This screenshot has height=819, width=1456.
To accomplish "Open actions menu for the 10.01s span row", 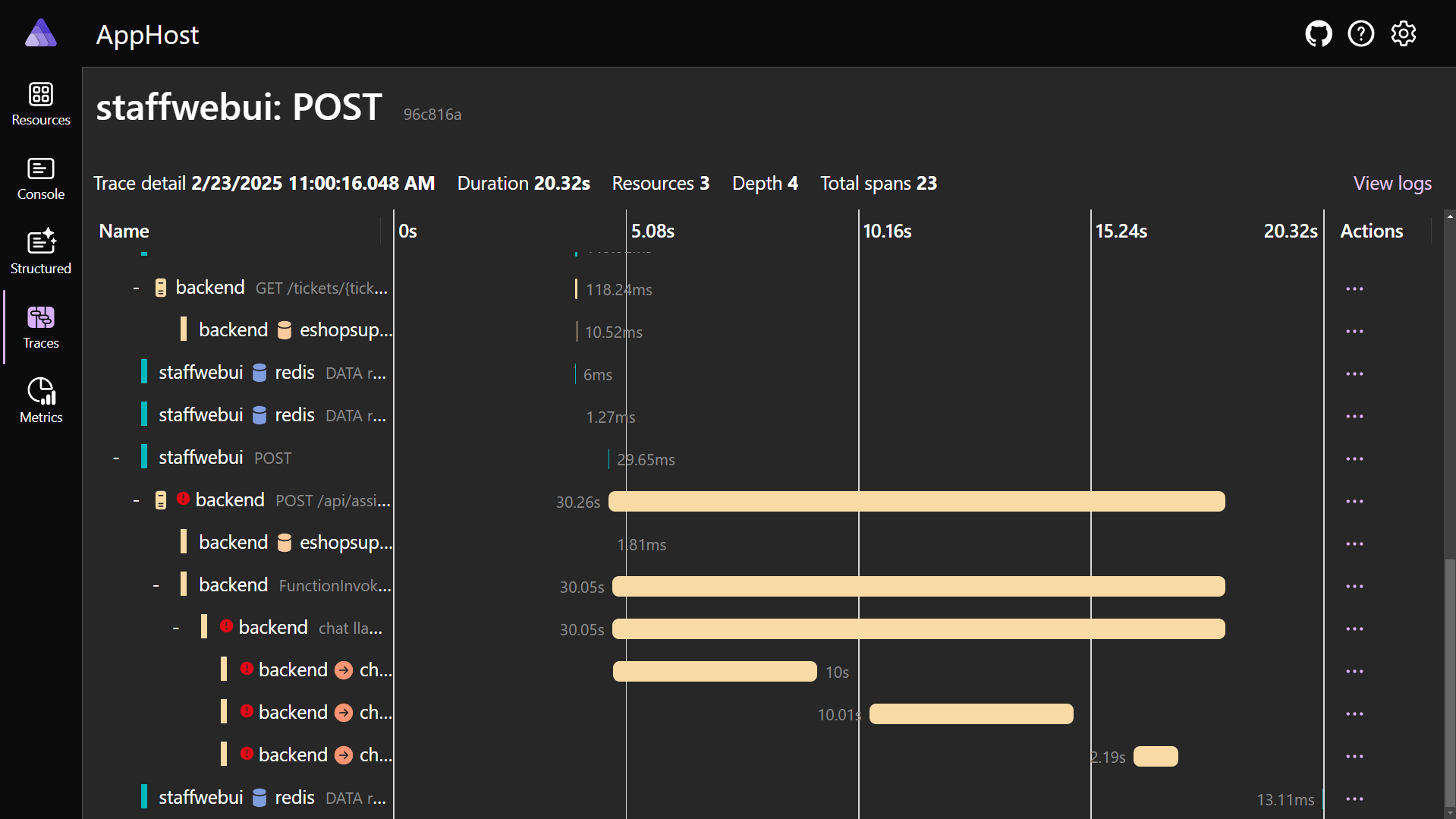I will [x=1354, y=714].
